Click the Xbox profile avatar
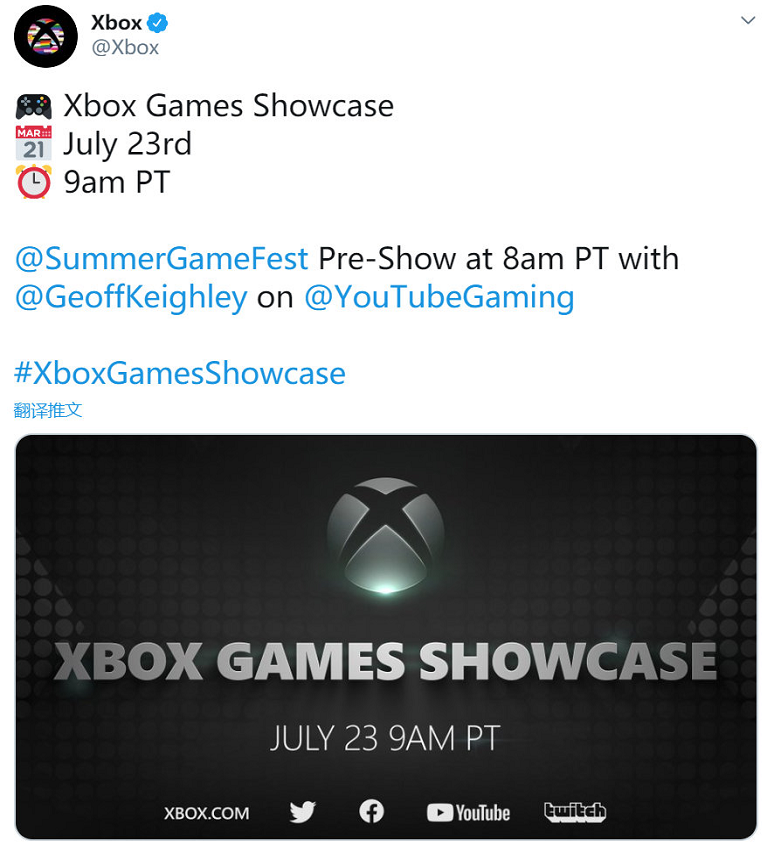The image size is (776, 842). 45,36
